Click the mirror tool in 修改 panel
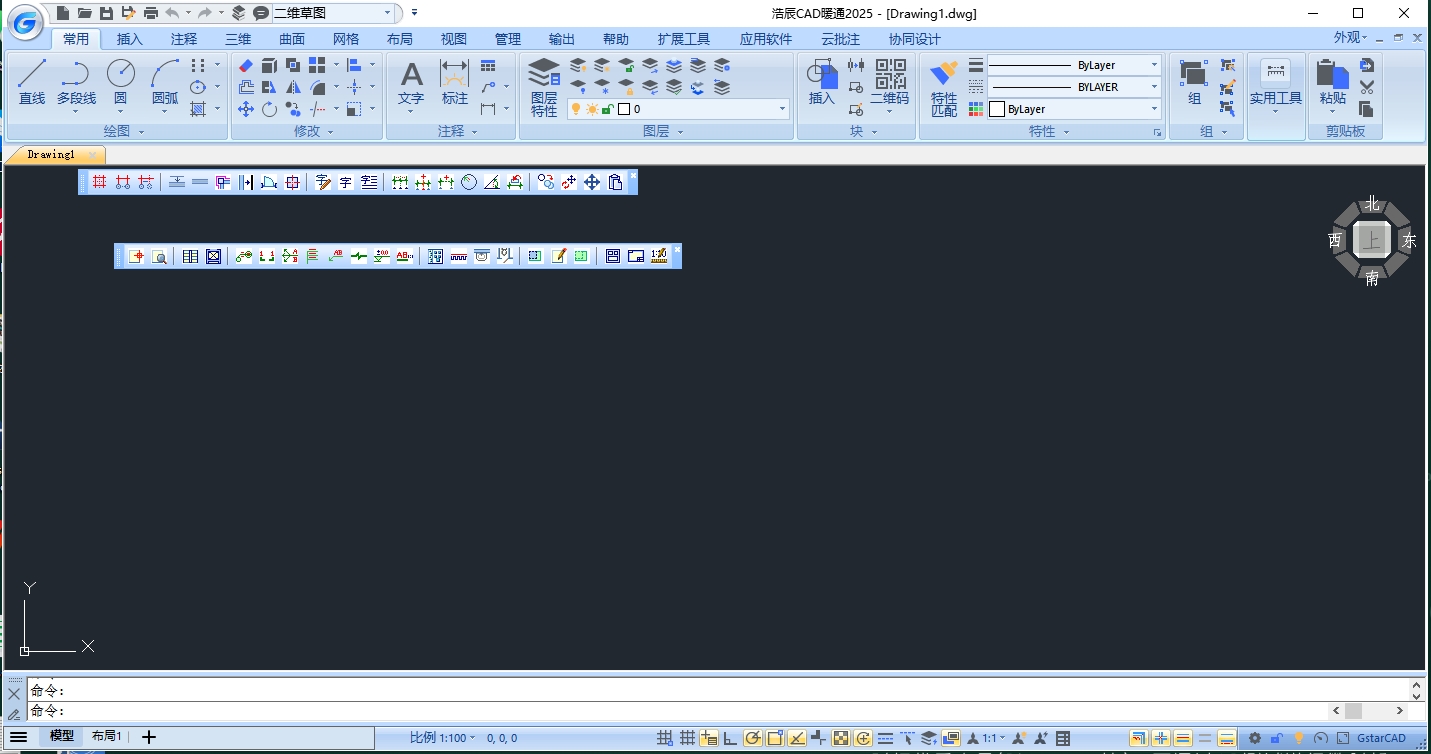Viewport: 1431px width, 754px height. pyautogui.click(x=293, y=87)
